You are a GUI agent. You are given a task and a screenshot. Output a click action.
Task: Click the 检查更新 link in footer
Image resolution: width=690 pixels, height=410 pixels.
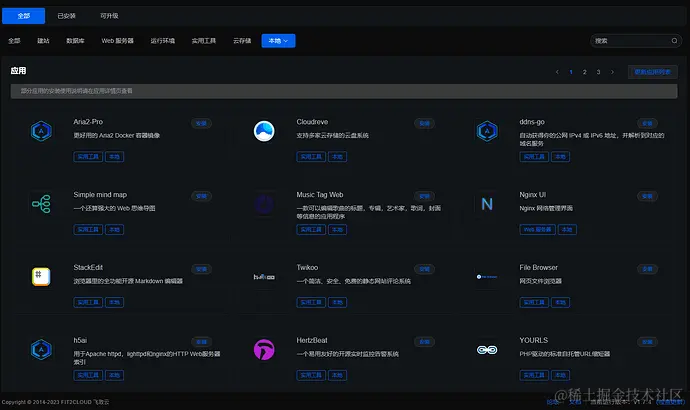tap(671, 402)
